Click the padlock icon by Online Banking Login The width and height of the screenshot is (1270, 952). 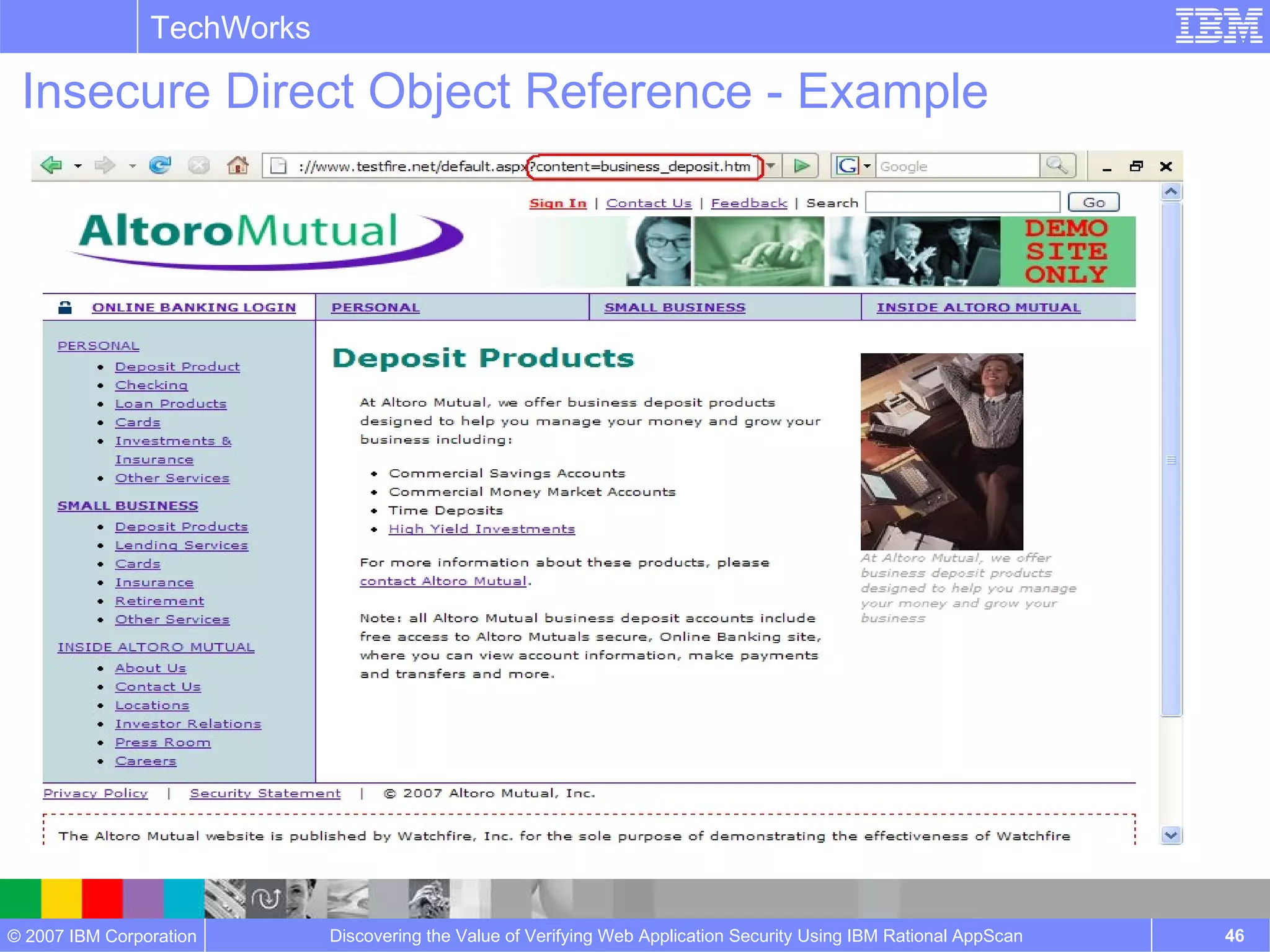(x=65, y=307)
